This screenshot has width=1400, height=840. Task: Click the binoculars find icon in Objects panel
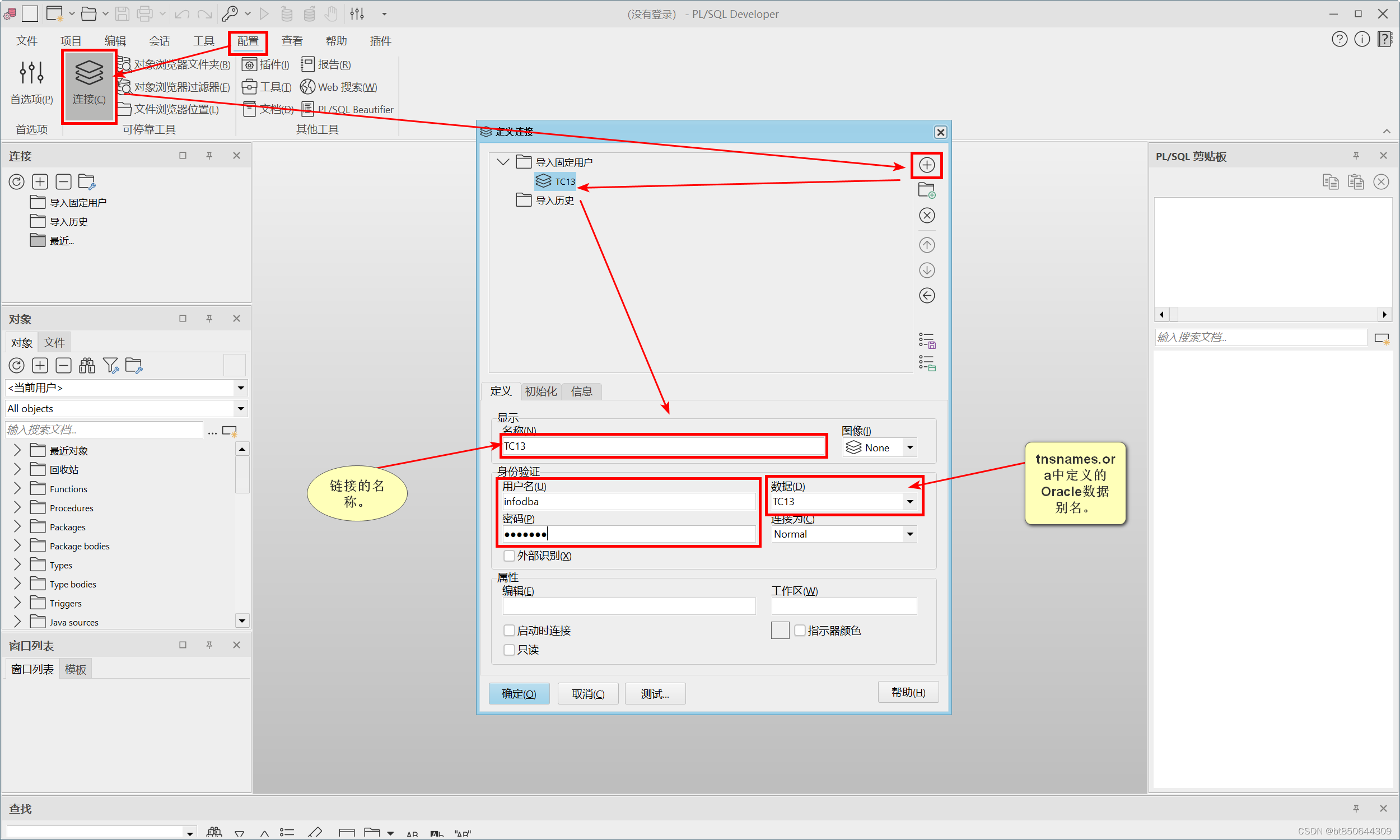point(87,366)
